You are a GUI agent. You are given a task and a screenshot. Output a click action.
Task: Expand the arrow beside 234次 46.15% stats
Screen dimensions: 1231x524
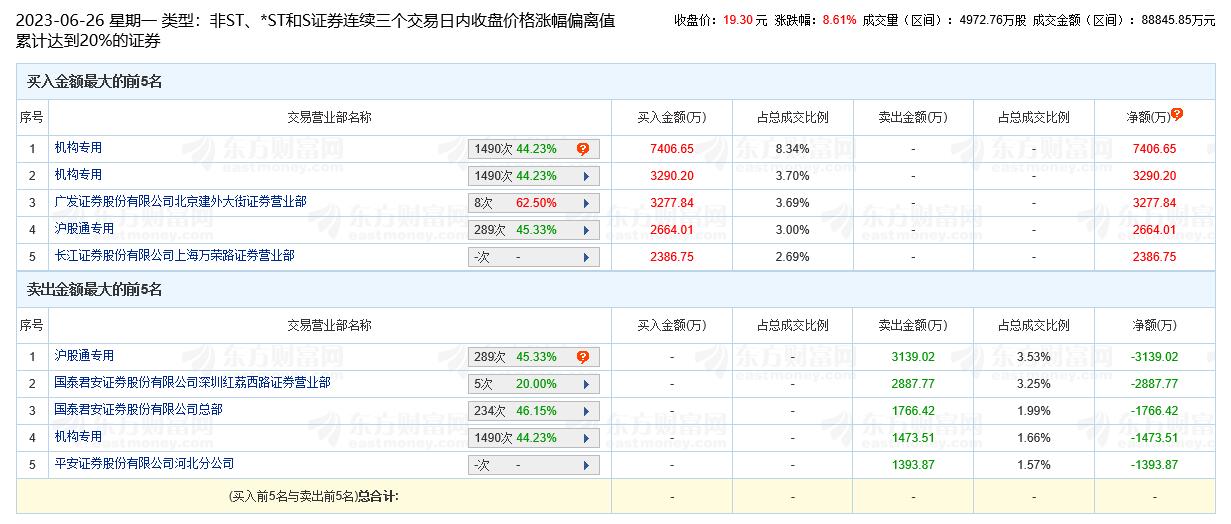[585, 411]
